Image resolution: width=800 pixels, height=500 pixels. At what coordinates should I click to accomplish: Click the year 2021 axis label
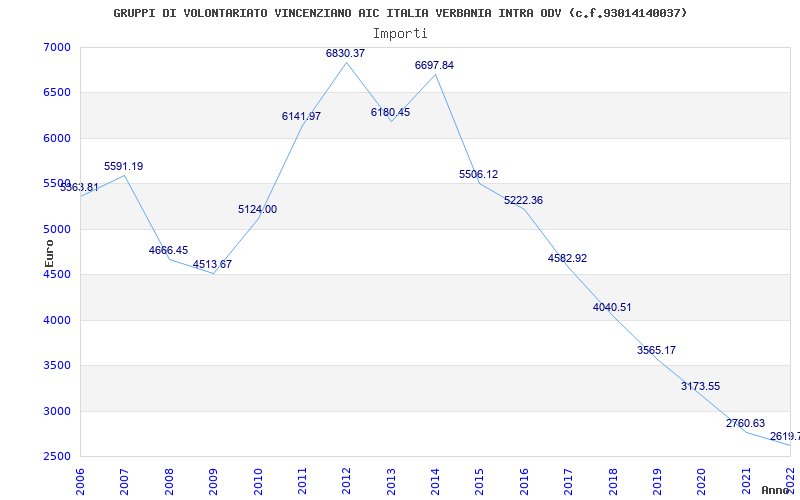pyautogui.click(x=746, y=481)
